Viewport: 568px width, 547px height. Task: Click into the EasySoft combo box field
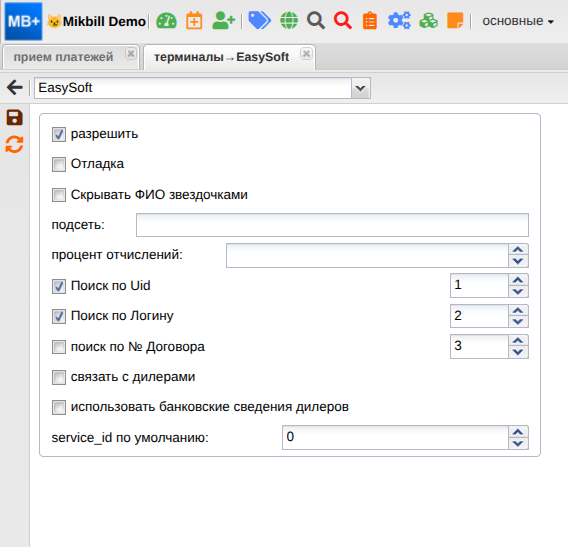[x=193, y=88]
